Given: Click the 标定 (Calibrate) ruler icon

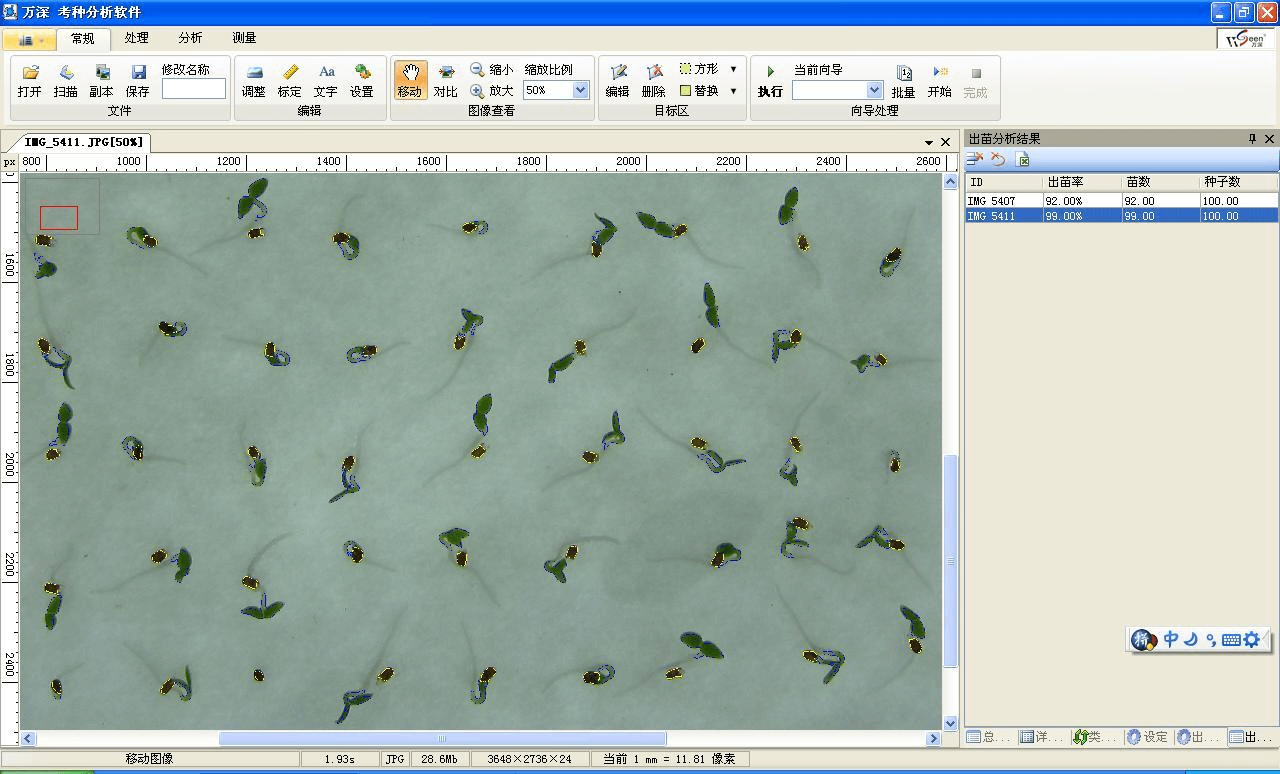Looking at the screenshot, I should [290, 73].
